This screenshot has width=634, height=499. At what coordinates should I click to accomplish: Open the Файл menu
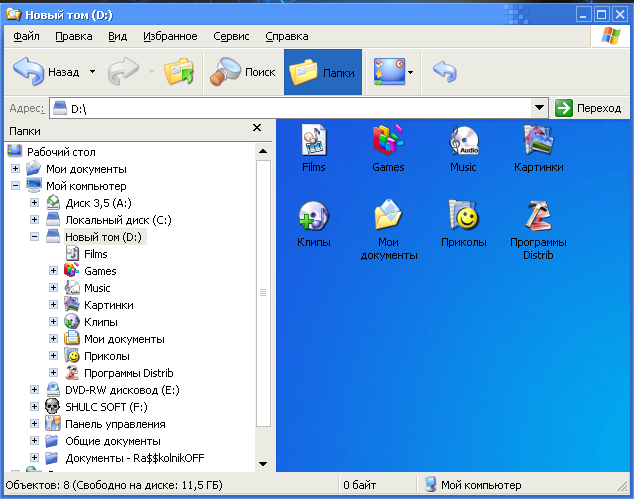[27, 36]
